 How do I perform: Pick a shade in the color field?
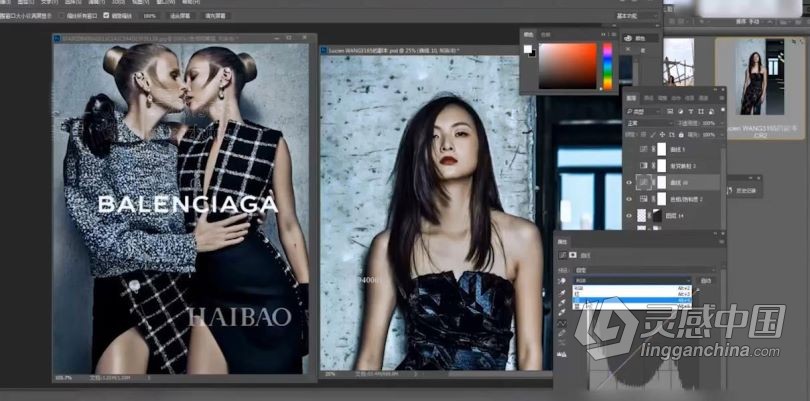pyautogui.click(x=567, y=66)
